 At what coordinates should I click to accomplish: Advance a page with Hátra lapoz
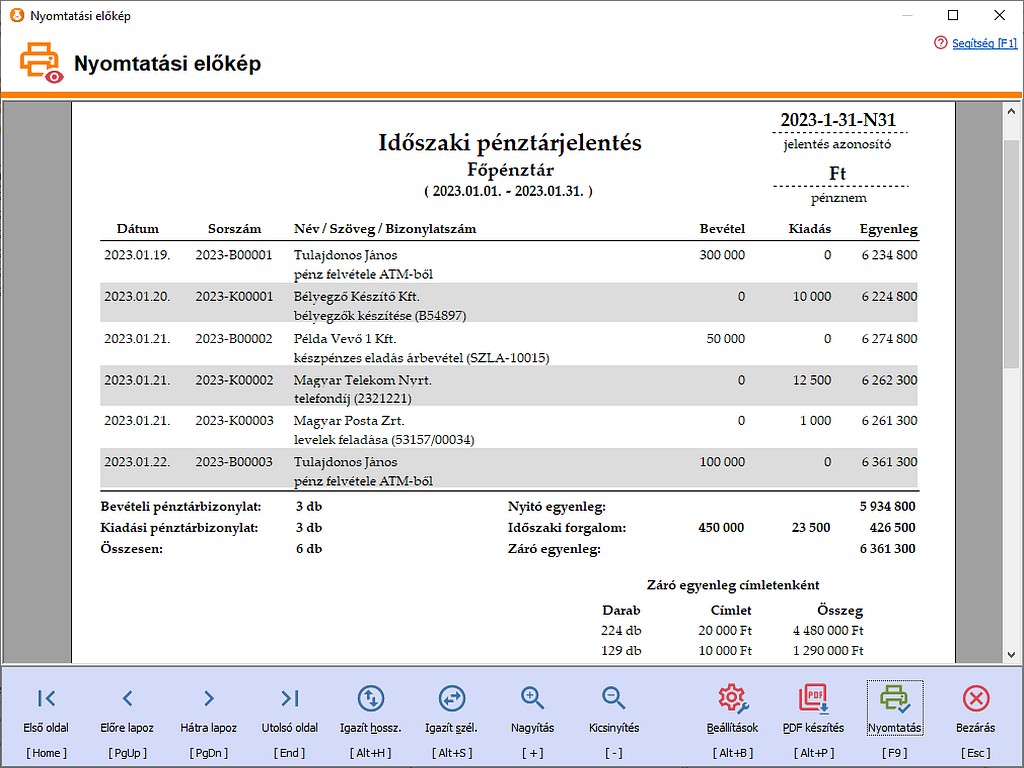(x=208, y=699)
